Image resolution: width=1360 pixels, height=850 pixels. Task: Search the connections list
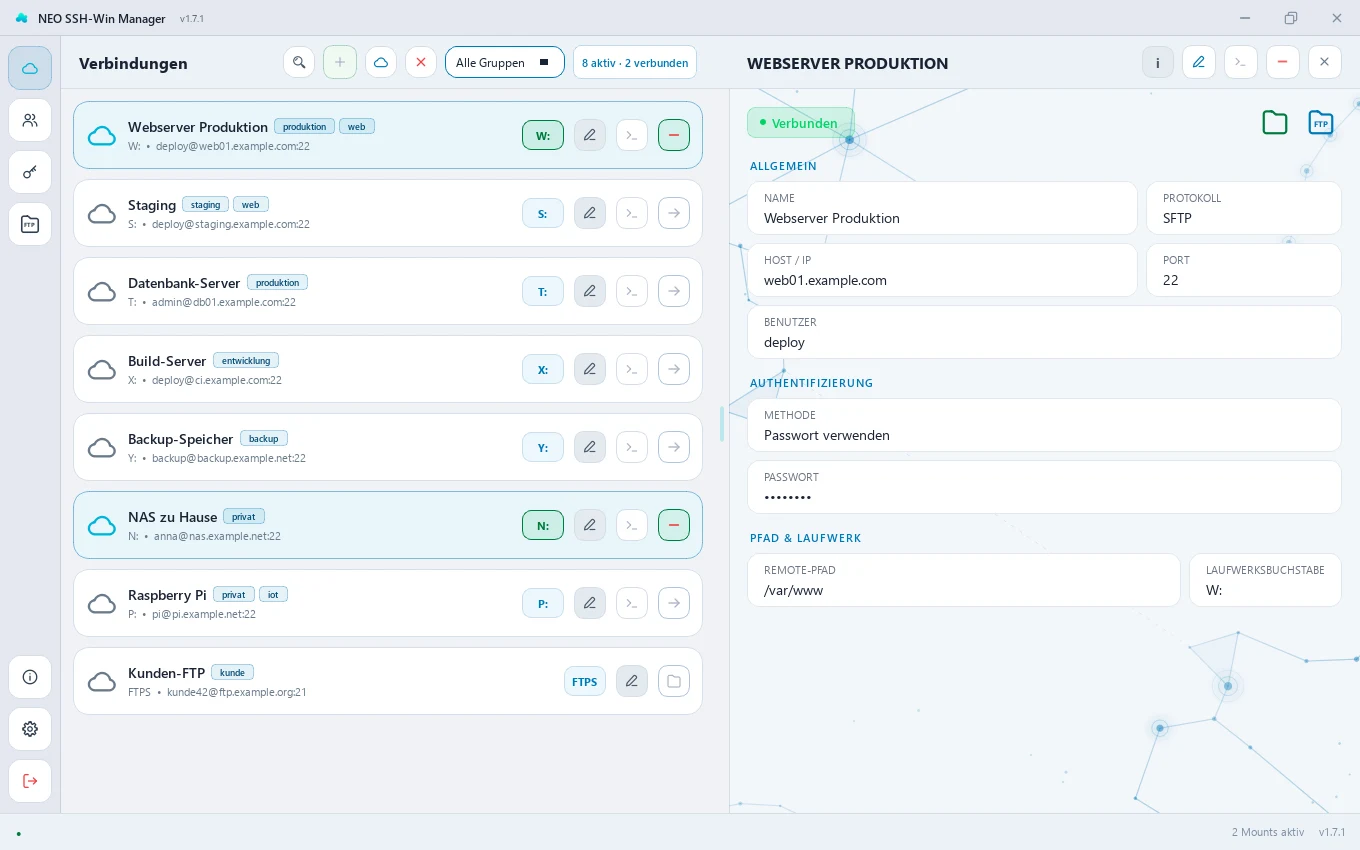pos(299,62)
